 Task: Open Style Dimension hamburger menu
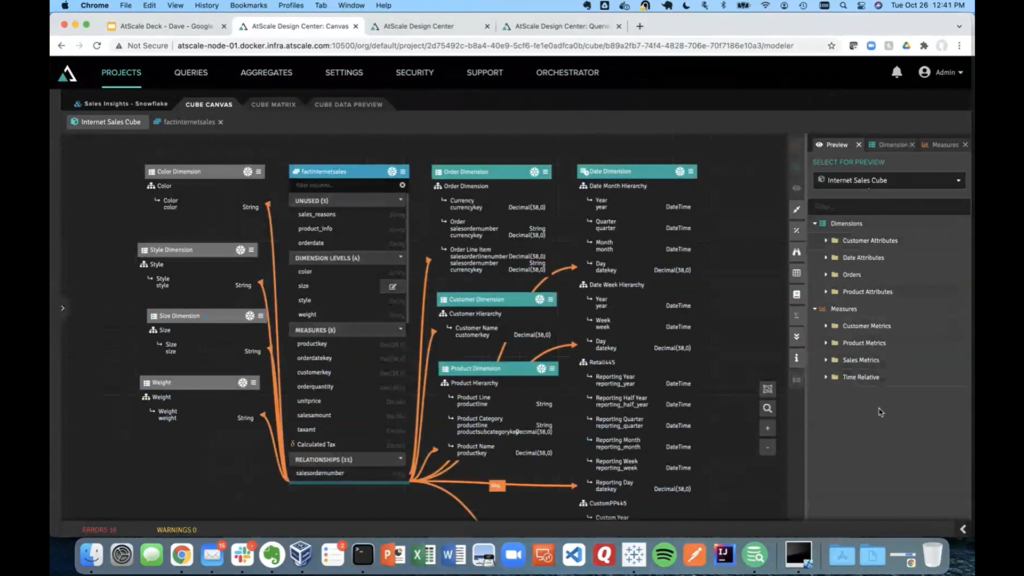251,250
